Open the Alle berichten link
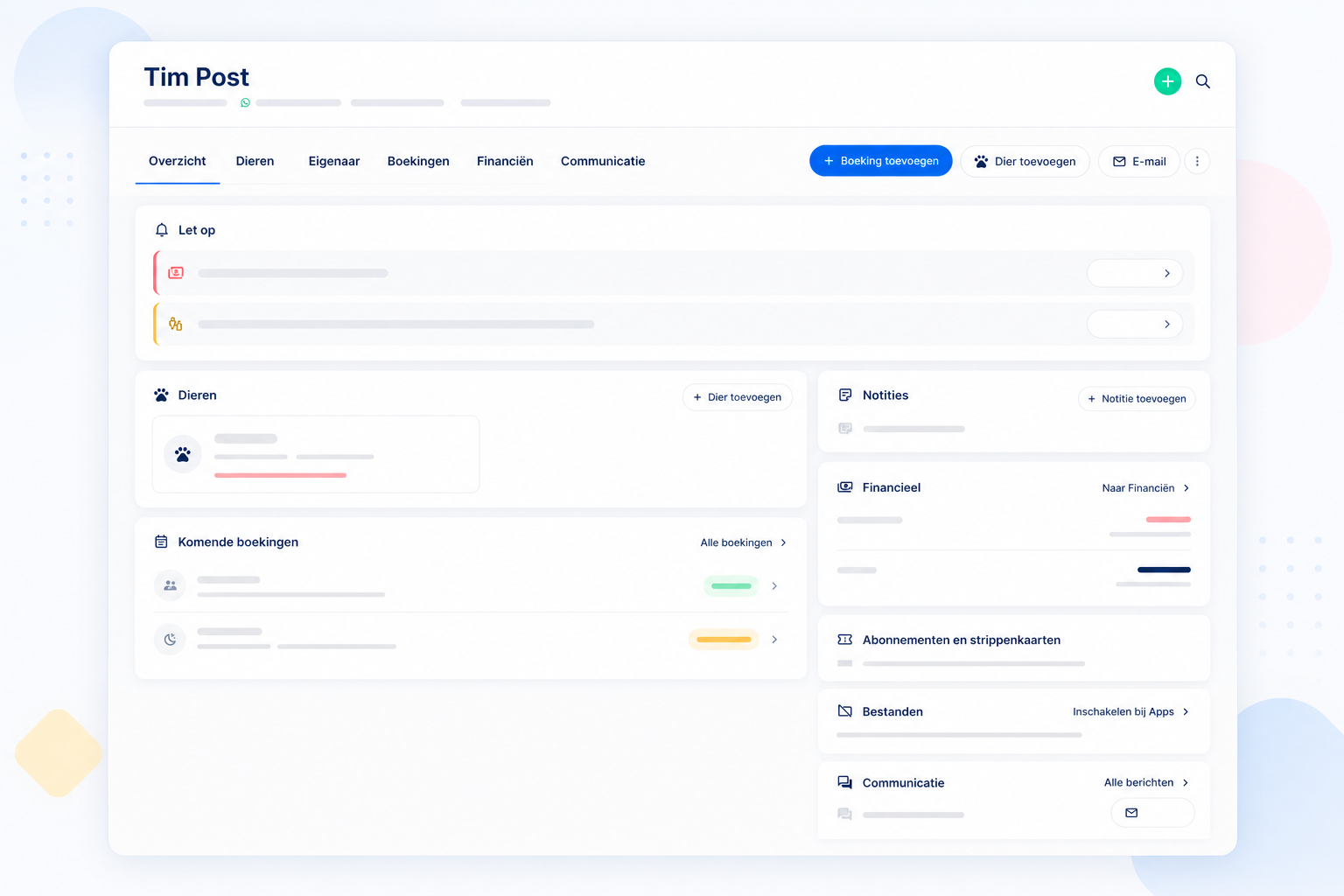The height and width of the screenshot is (896, 1344). (1147, 783)
